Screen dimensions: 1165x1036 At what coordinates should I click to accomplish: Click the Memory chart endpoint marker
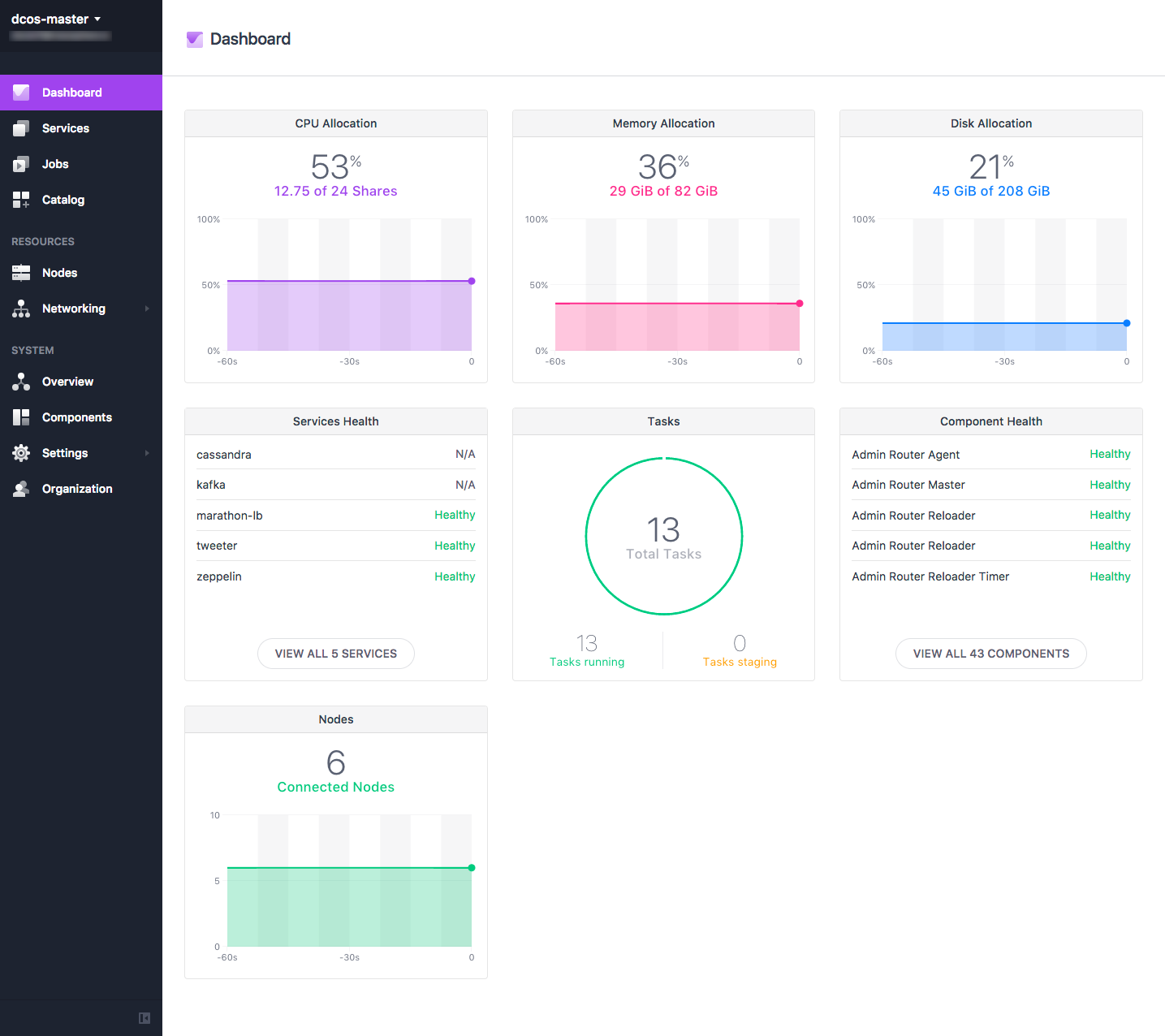pyautogui.click(x=800, y=304)
